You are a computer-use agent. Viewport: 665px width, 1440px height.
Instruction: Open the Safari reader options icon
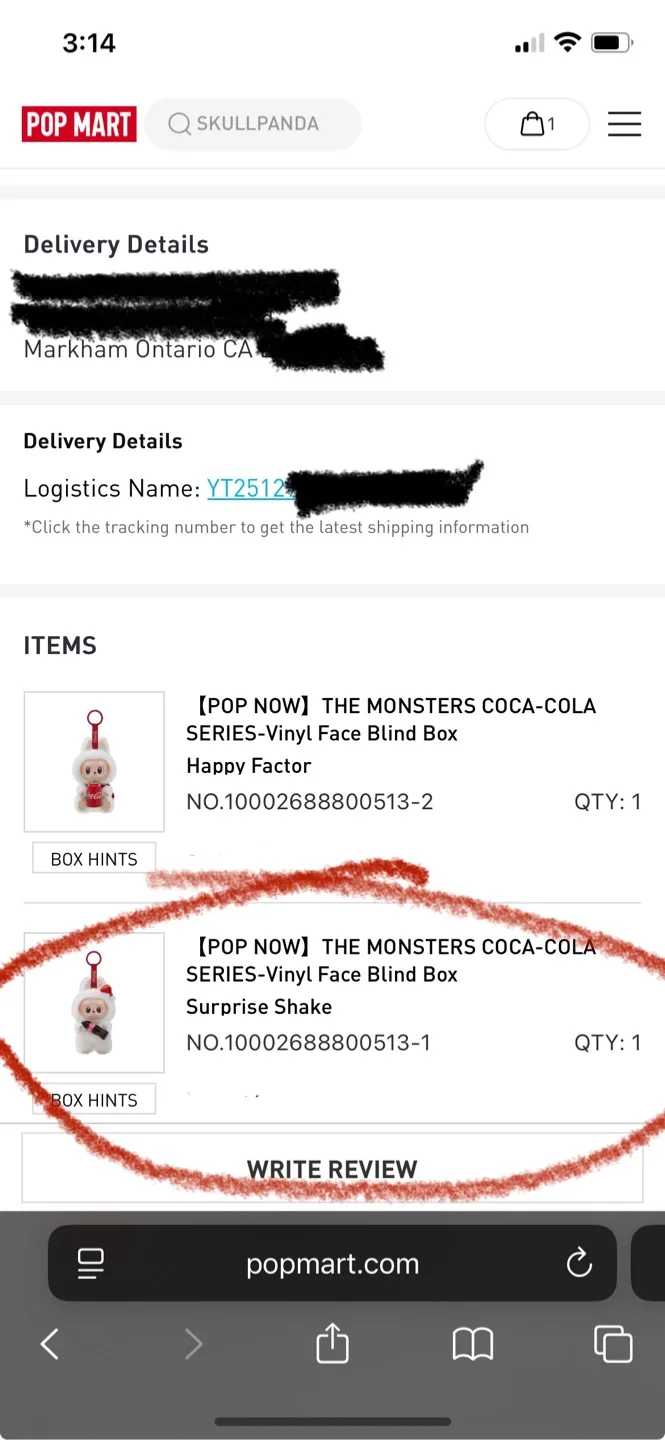pos(90,1263)
